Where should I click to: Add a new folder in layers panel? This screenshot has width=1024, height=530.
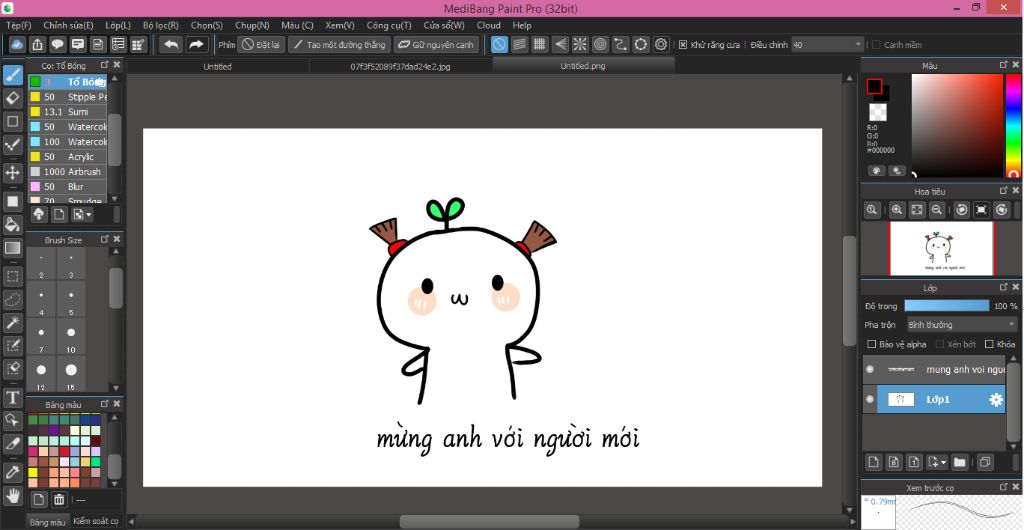[959, 462]
